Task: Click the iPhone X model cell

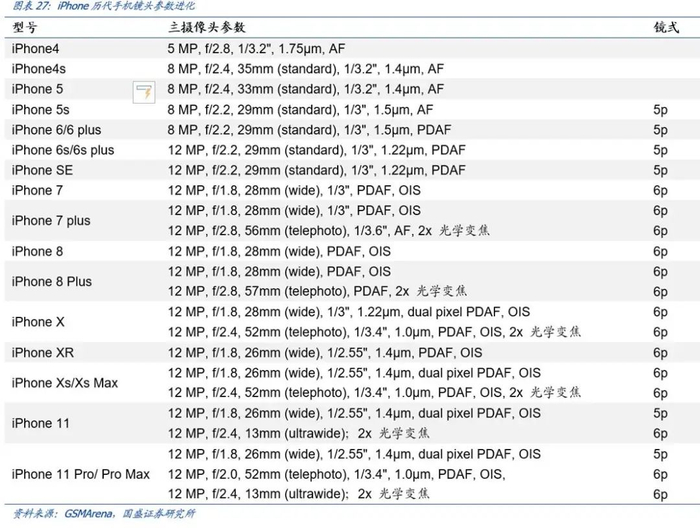Action: (x=38, y=322)
